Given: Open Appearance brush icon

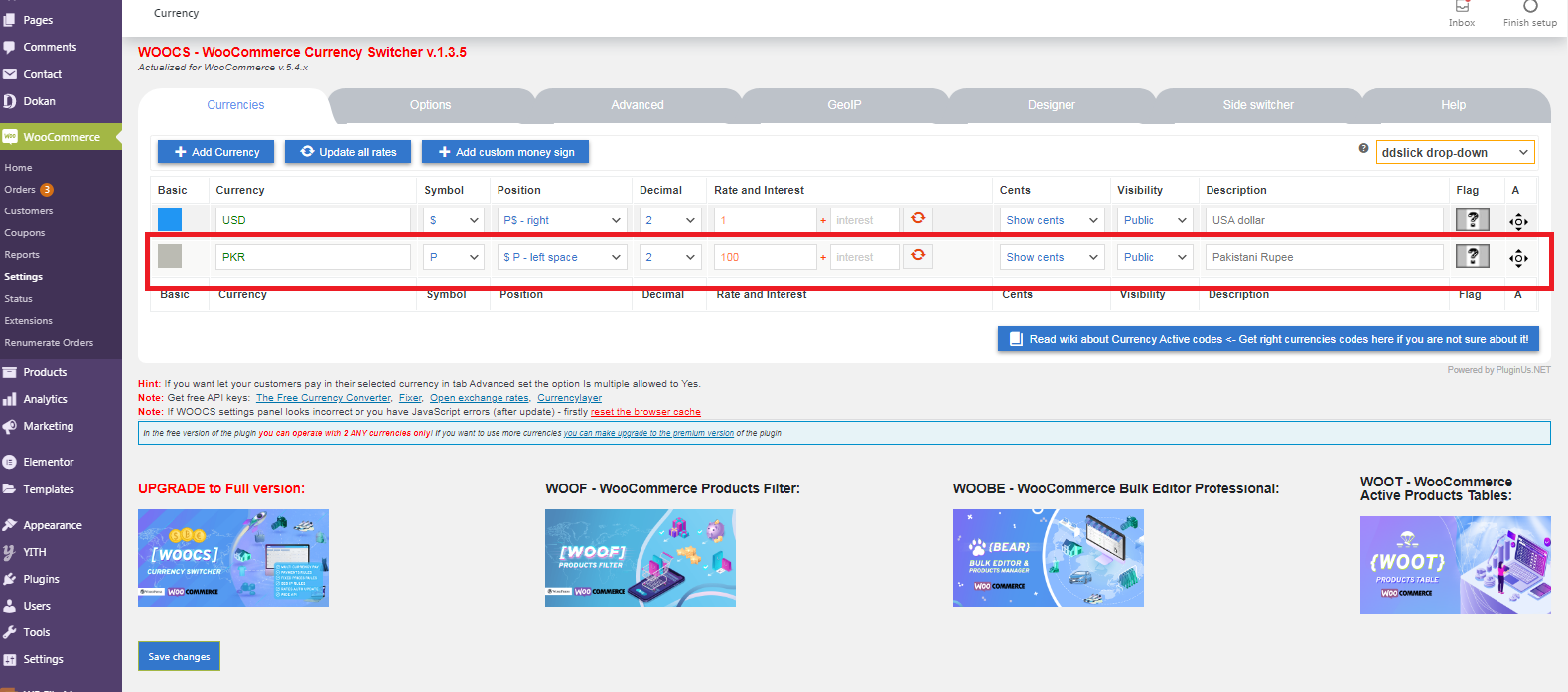Looking at the screenshot, I should [10, 525].
